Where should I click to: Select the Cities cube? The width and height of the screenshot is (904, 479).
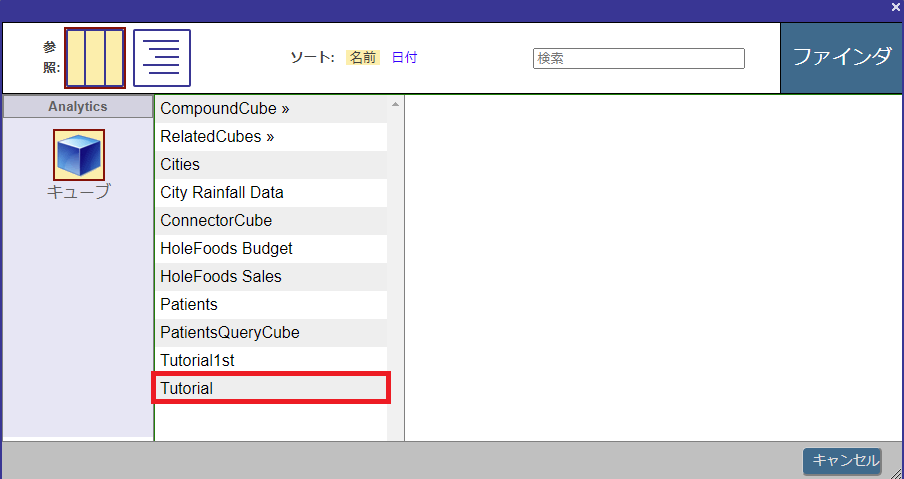click(180, 164)
